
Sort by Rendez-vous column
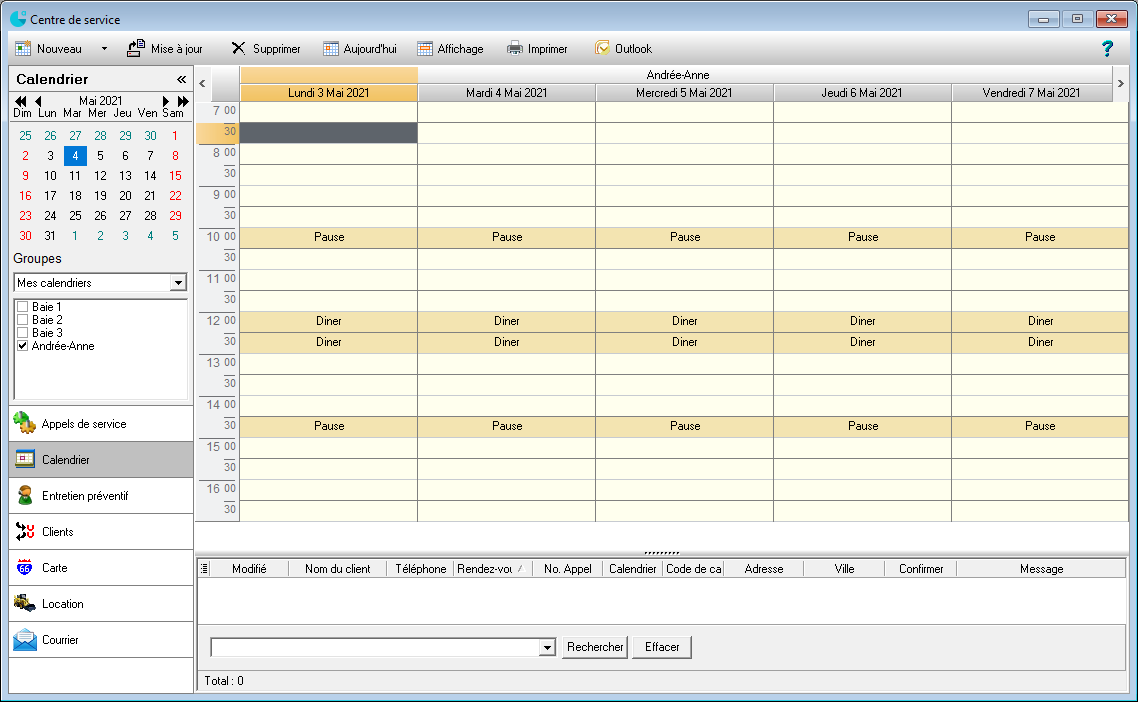493,569
